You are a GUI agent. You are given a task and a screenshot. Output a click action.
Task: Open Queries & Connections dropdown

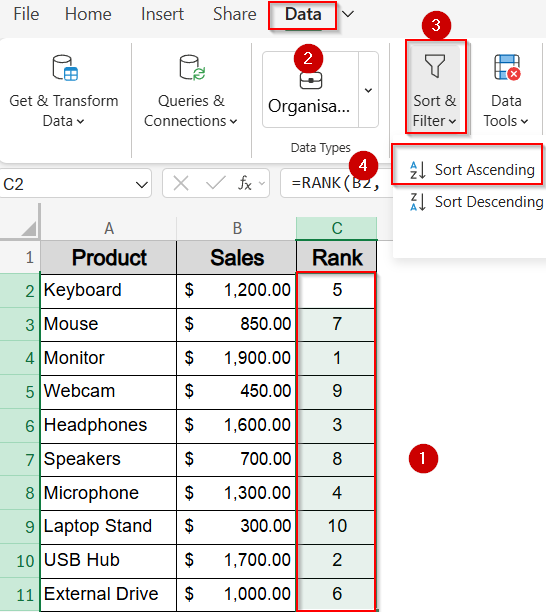coord(191,92)
